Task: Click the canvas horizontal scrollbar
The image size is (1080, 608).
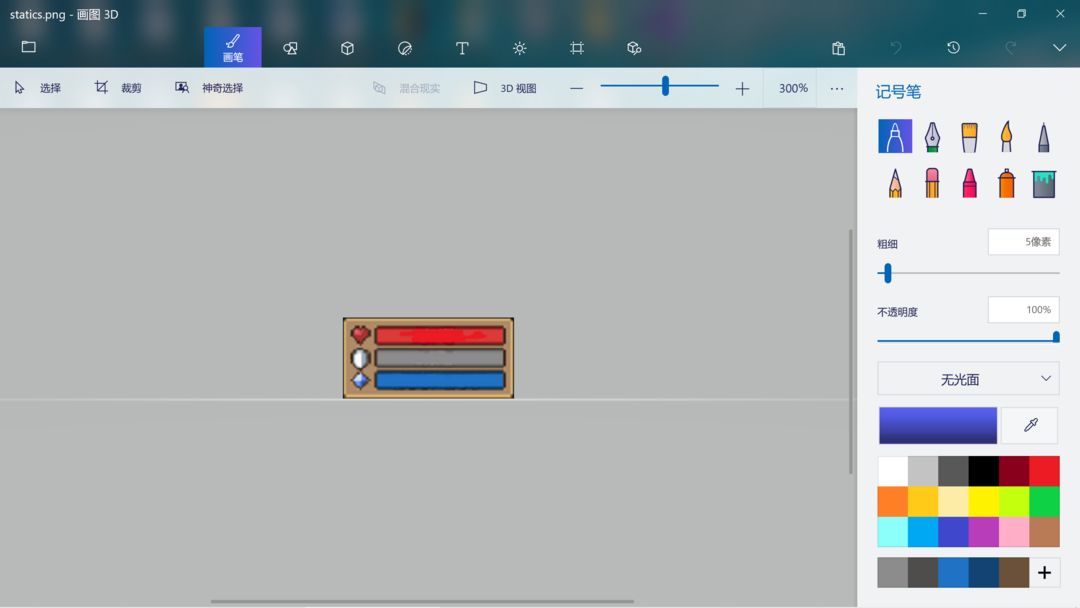Action: [x=422, y=601]
